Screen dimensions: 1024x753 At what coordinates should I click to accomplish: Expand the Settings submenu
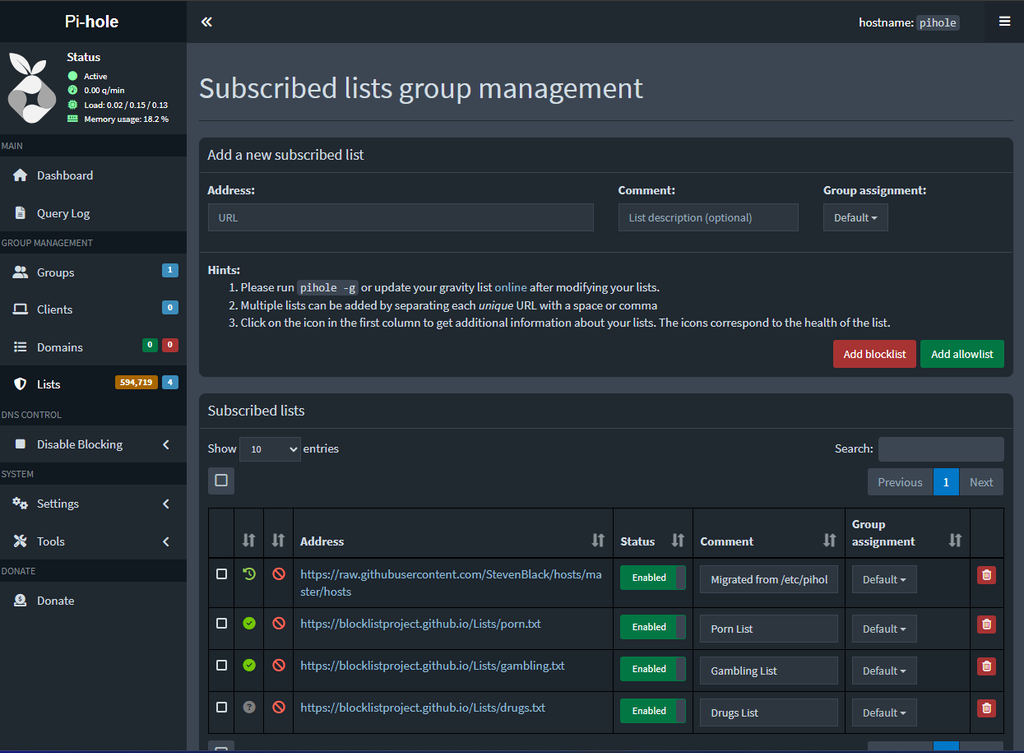(x=93, y=504)
